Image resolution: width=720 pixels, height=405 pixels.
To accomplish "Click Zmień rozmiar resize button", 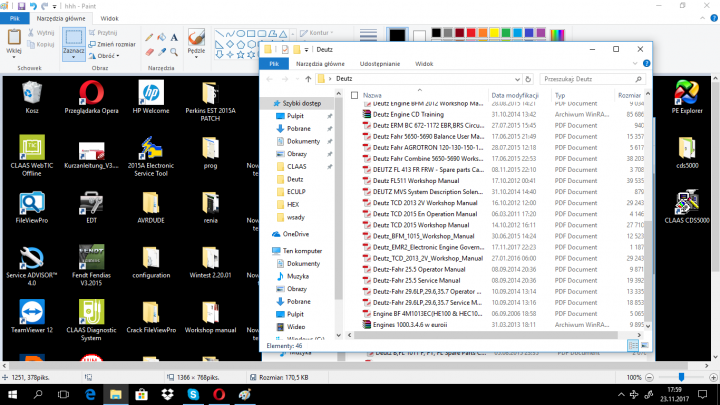I will point(113,44).
